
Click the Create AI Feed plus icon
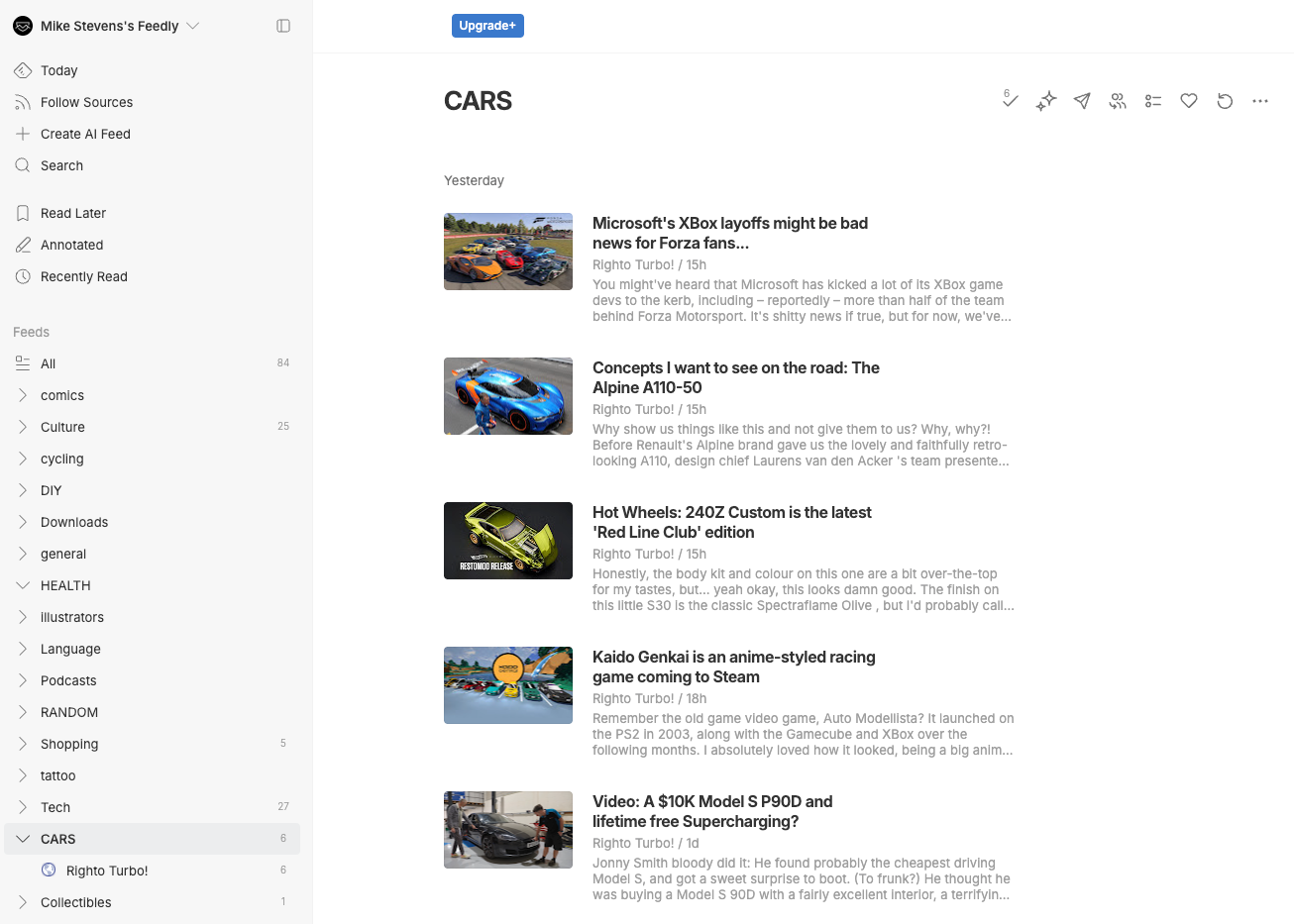[23, 134]
